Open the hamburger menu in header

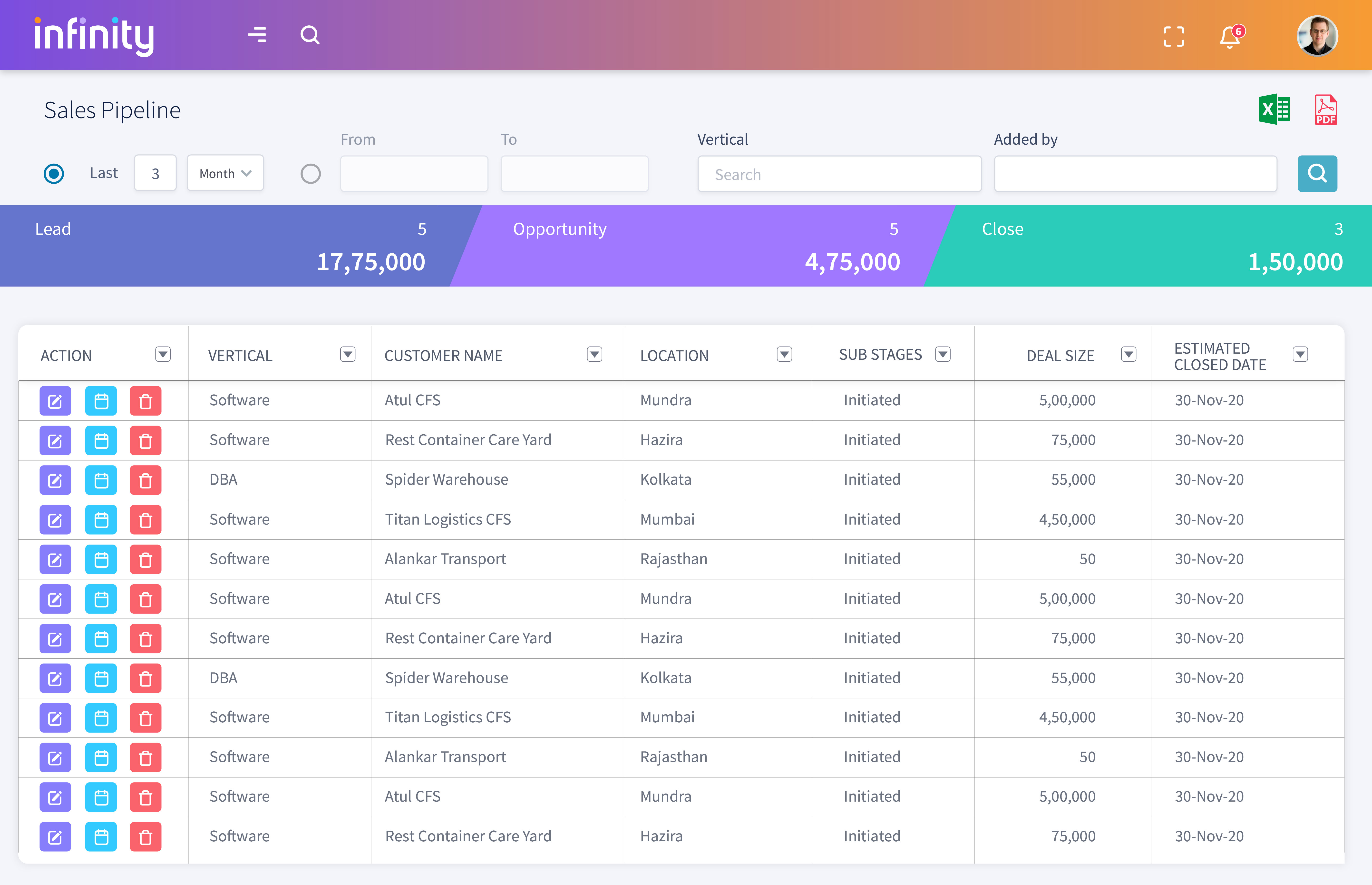click(257, 35)
